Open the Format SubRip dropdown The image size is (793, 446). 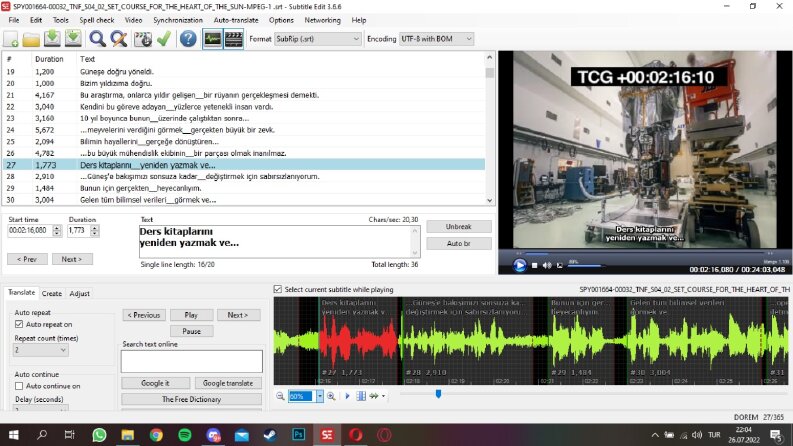click(318, 39)
